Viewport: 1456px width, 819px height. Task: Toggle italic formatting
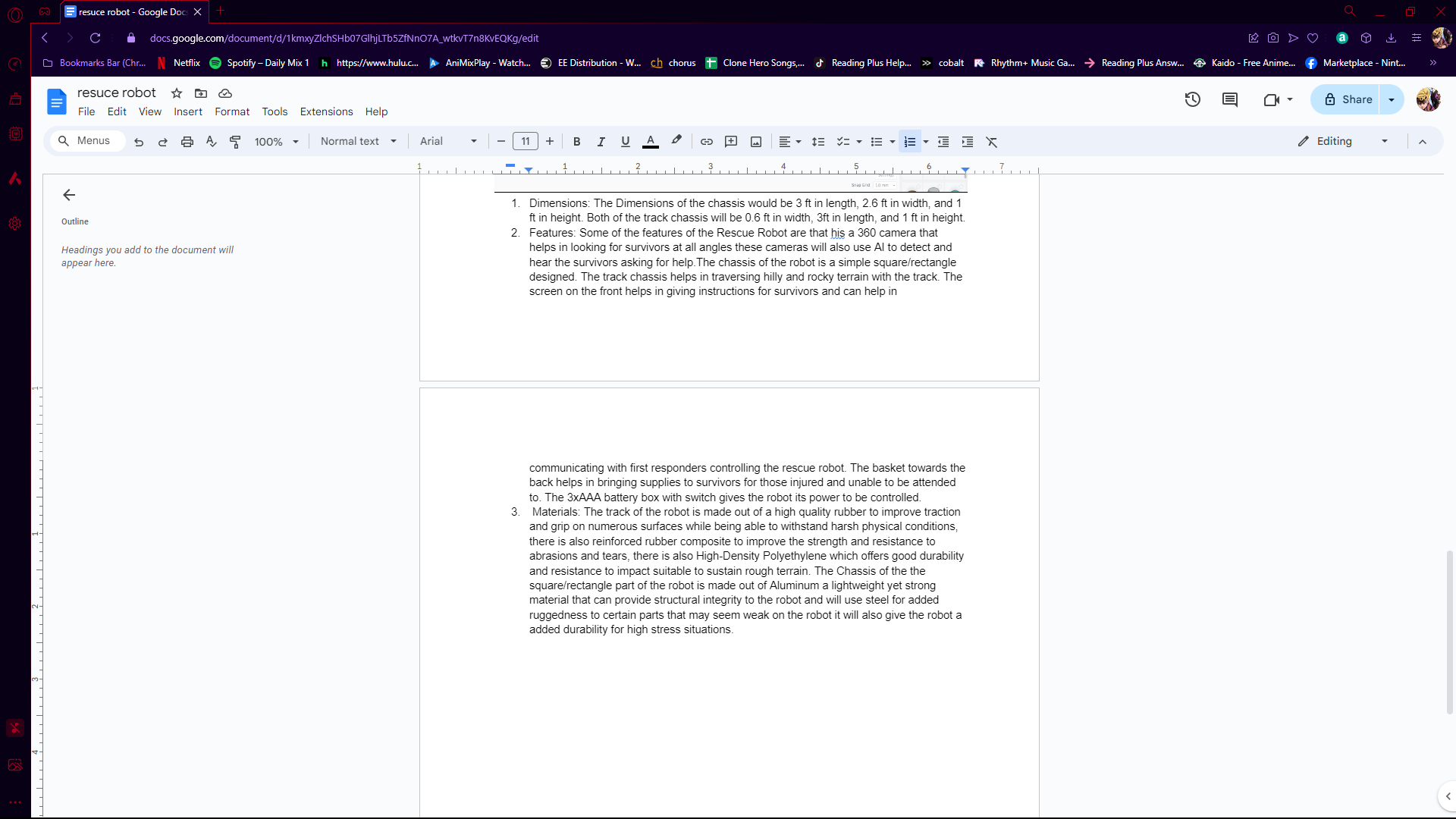click(601, 142)
